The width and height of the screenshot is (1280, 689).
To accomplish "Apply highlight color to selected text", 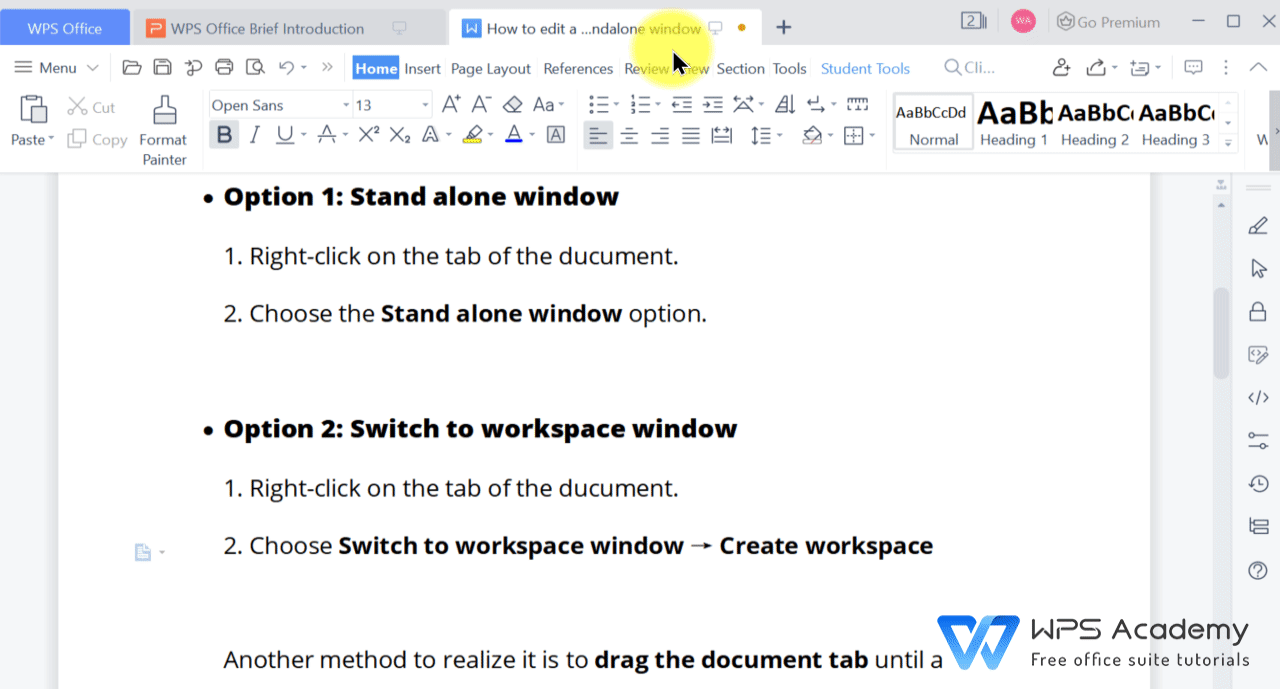I will [x=473, y=134].
